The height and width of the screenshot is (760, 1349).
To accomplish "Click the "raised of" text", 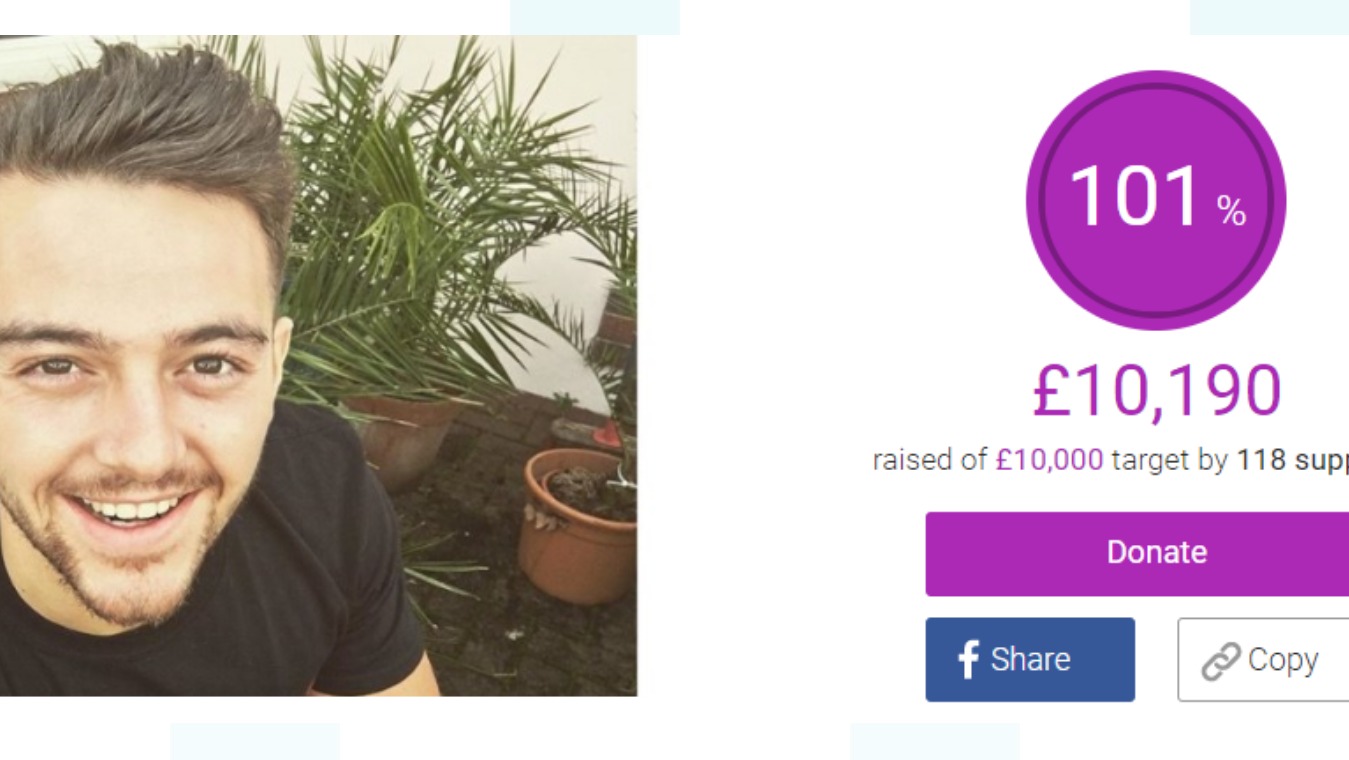I will coord(930,460).
